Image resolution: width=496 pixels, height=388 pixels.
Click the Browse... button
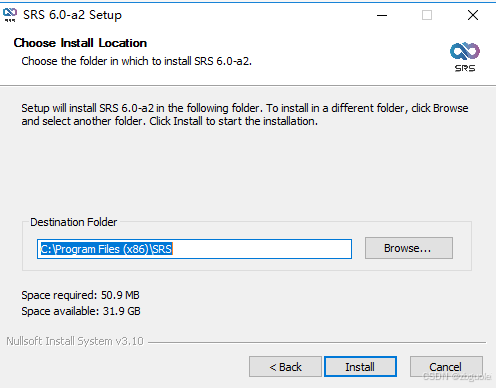pyautogui.click(x=409, y=248)
